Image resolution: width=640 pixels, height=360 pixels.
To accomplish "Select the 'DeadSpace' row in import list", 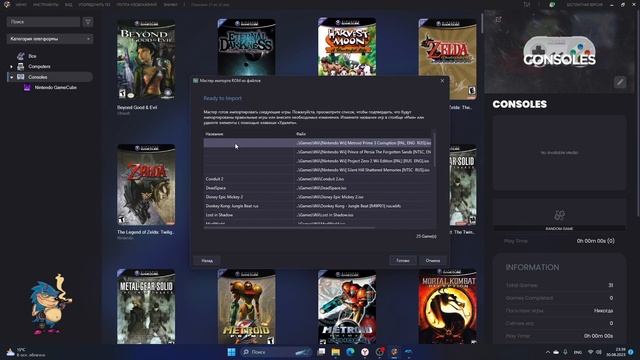I will [318, 188].
